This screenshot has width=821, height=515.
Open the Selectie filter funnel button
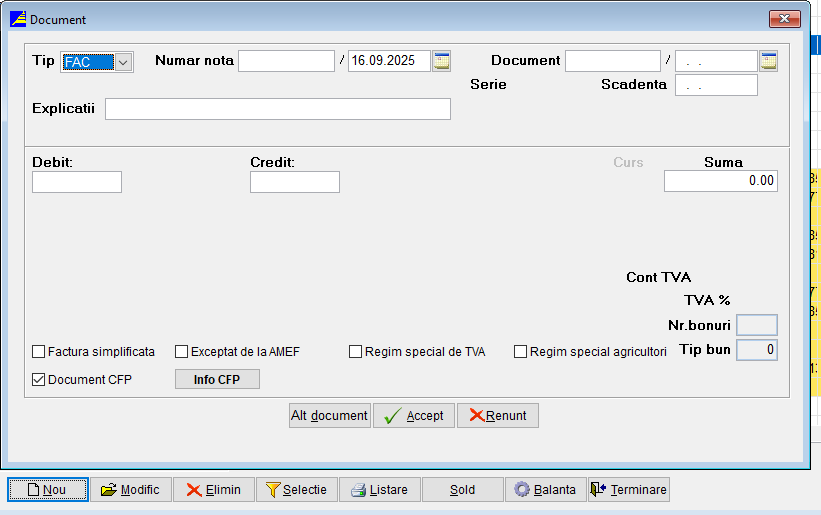click(296, 490)
